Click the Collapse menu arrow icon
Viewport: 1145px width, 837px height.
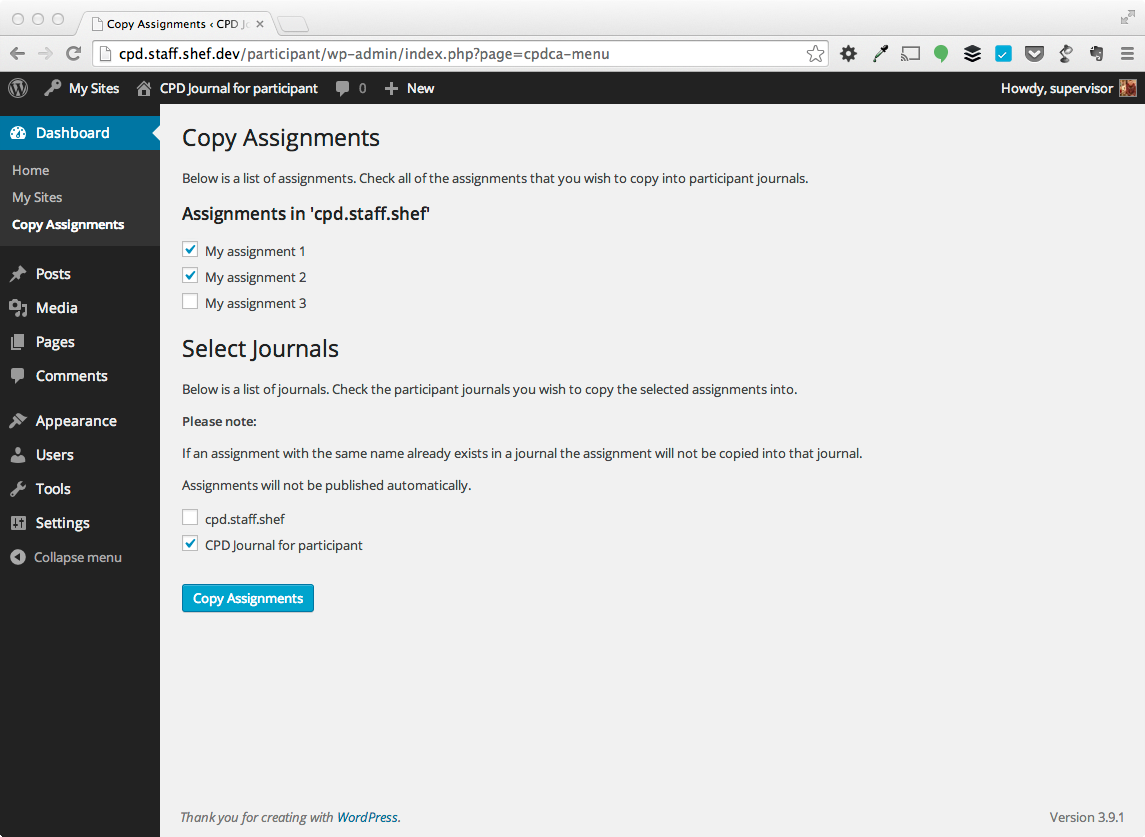(18, 557)
